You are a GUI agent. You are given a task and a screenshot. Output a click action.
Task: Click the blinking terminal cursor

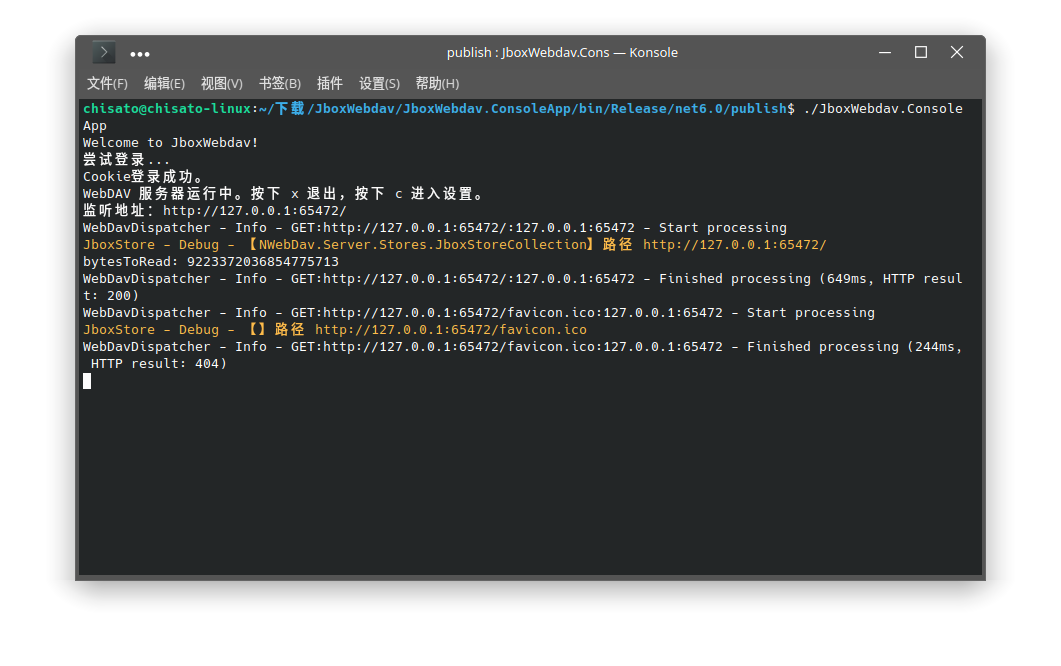pos(87,380)
